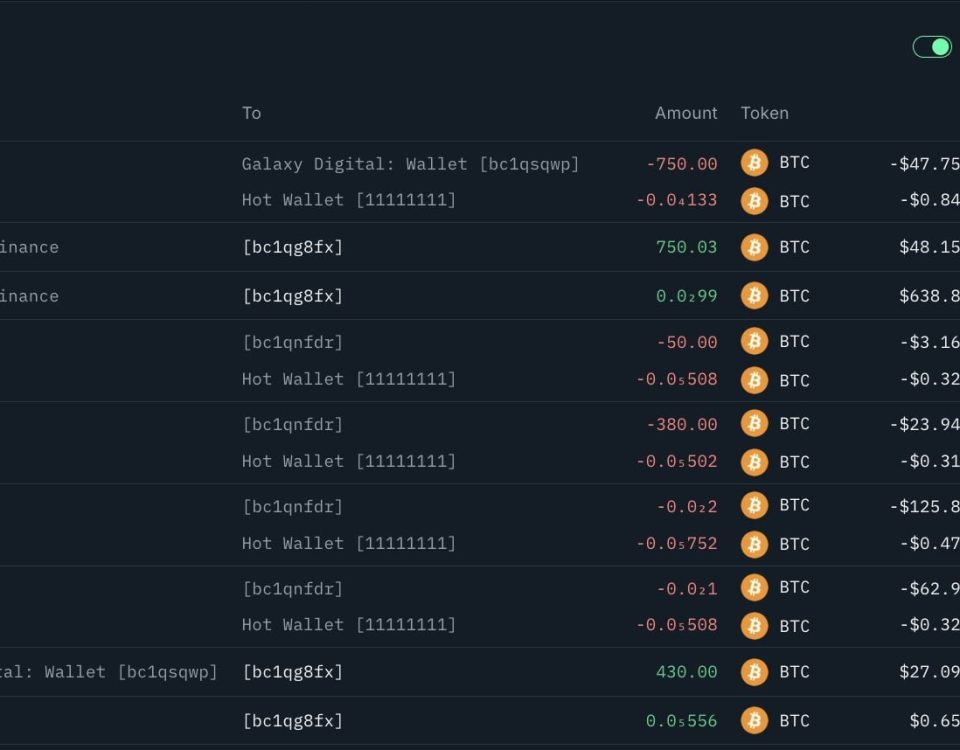Click the BTC label in the -750.00 row
The width and height of the screenshot is (960, 750).
click(x=794, y=163)
